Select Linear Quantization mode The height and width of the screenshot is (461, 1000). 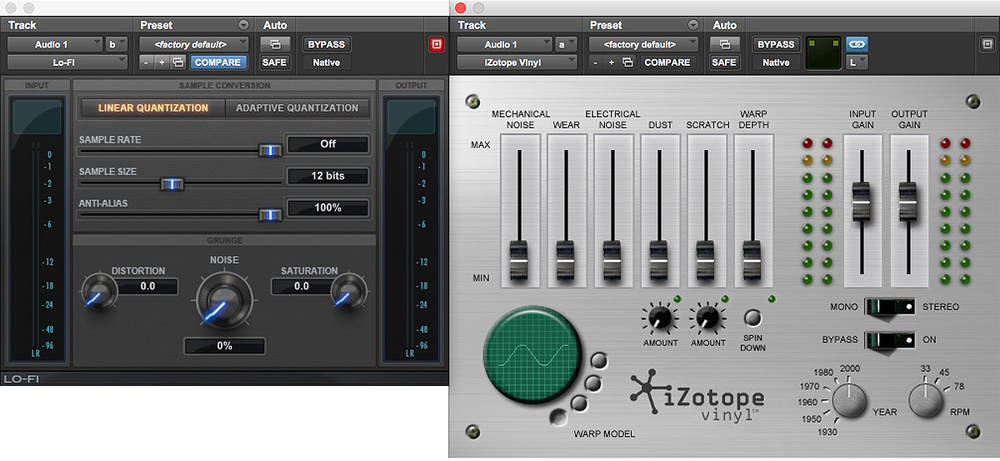click(x=153, y=108)
